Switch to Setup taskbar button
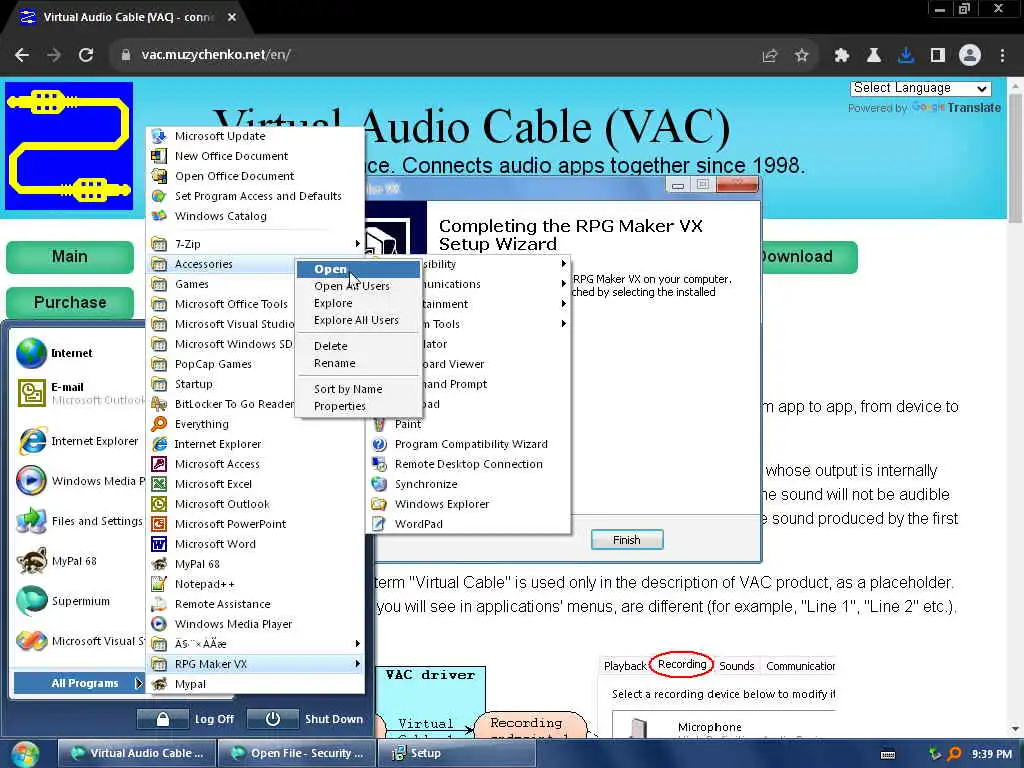This screenshot has height=768, width=1024. (457, 753)
